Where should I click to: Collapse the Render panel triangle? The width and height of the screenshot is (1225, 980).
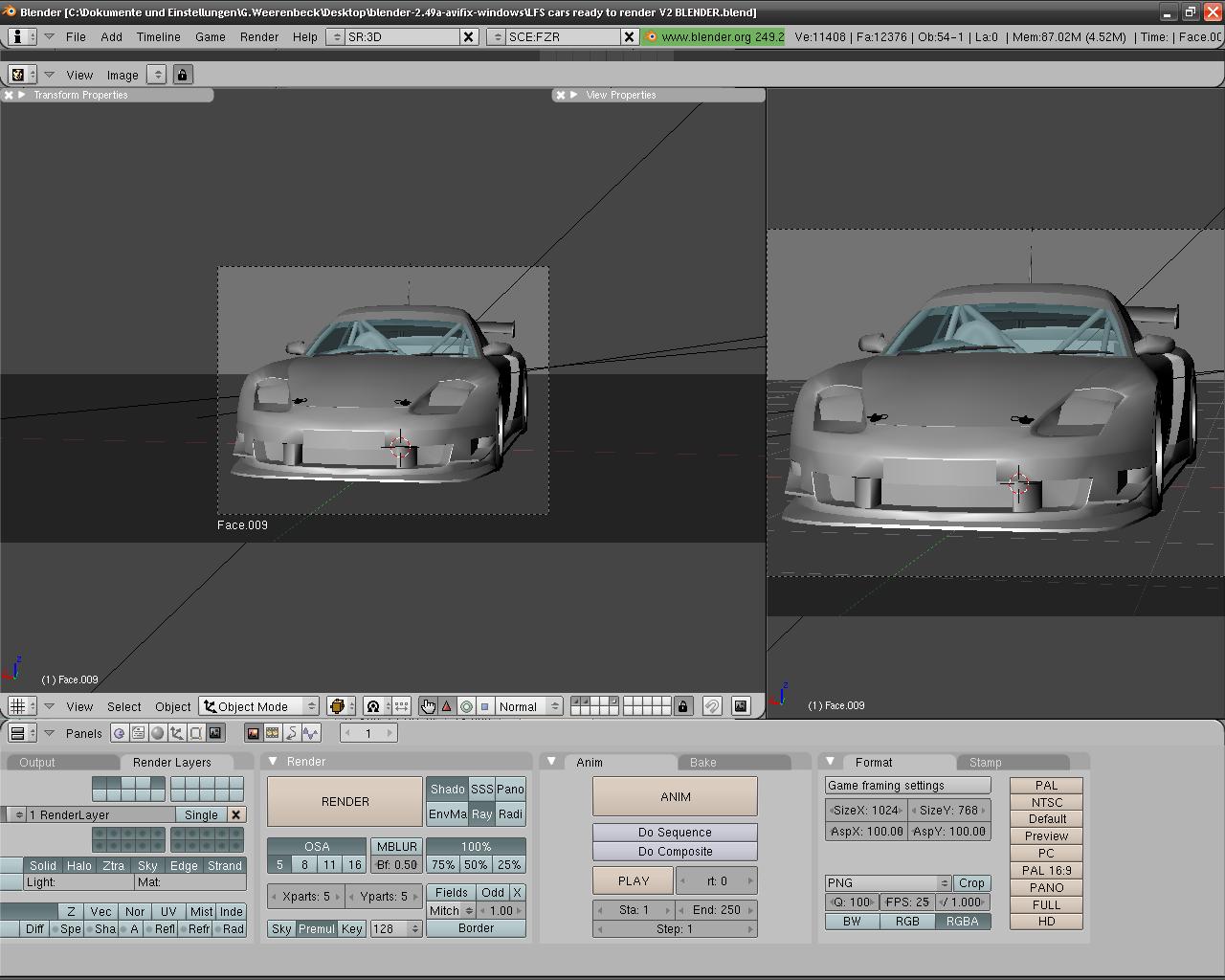273,762
